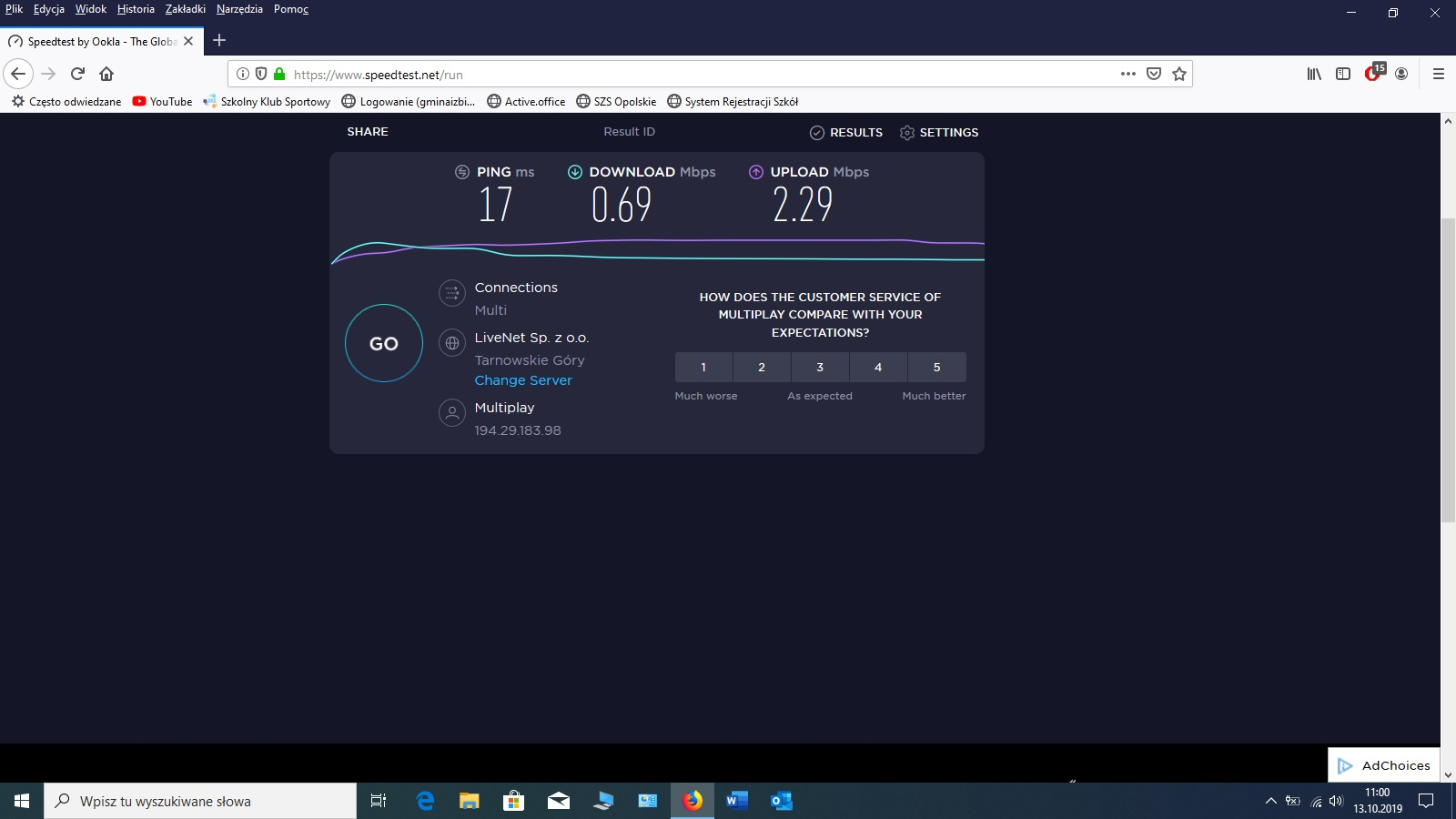Click the PING icon
The image size is (1456, 819).
pos(462,172)
